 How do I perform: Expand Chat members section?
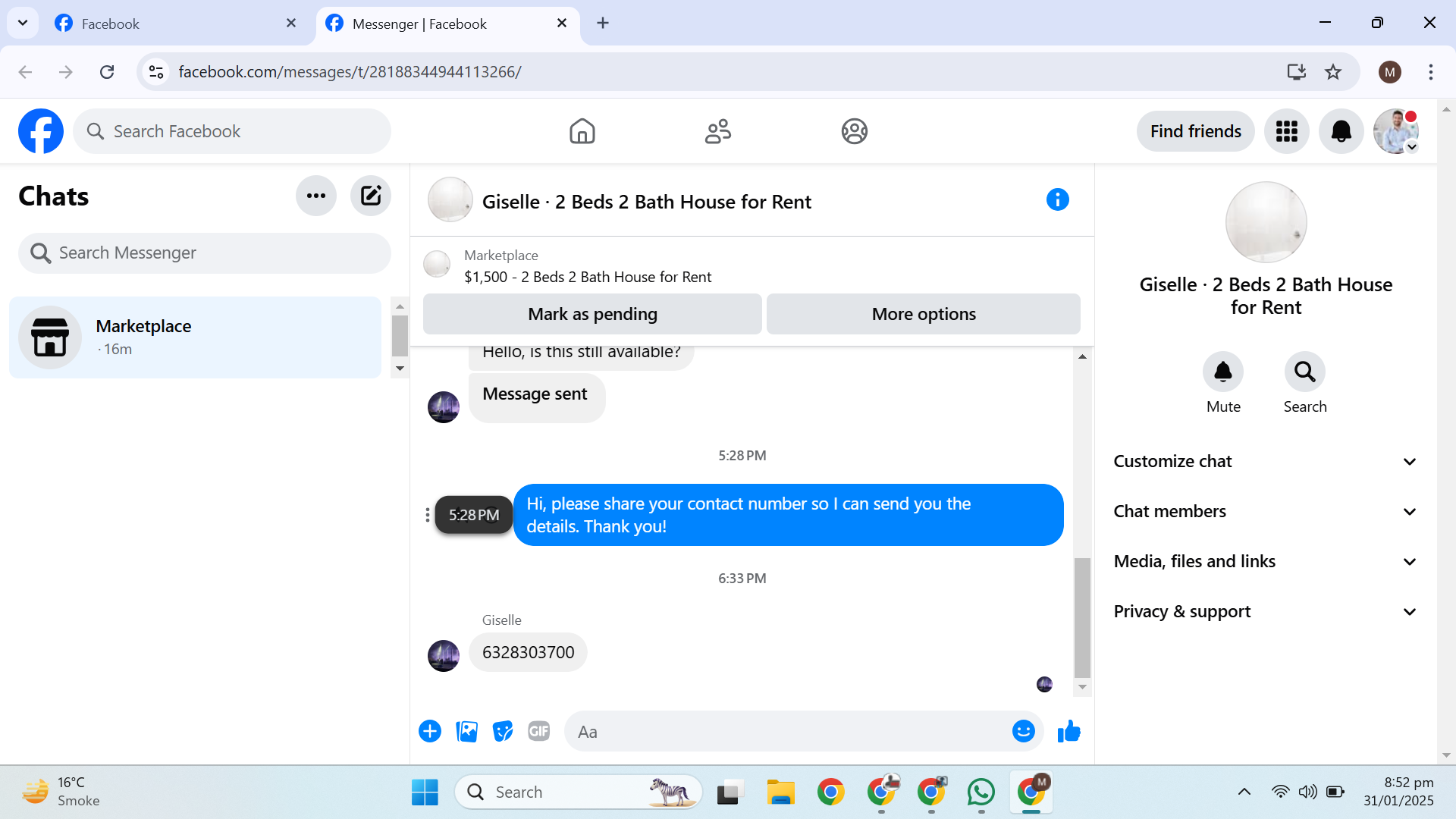(x=1266, y=511)
